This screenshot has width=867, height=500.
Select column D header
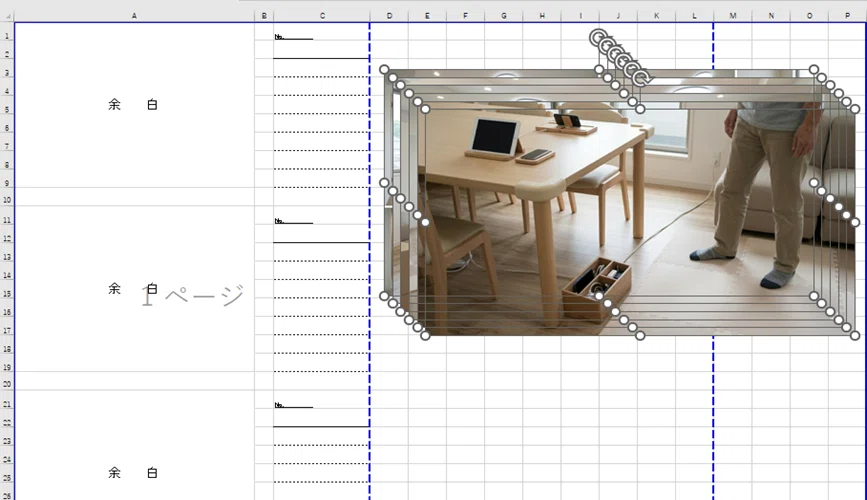pos(389,16)
